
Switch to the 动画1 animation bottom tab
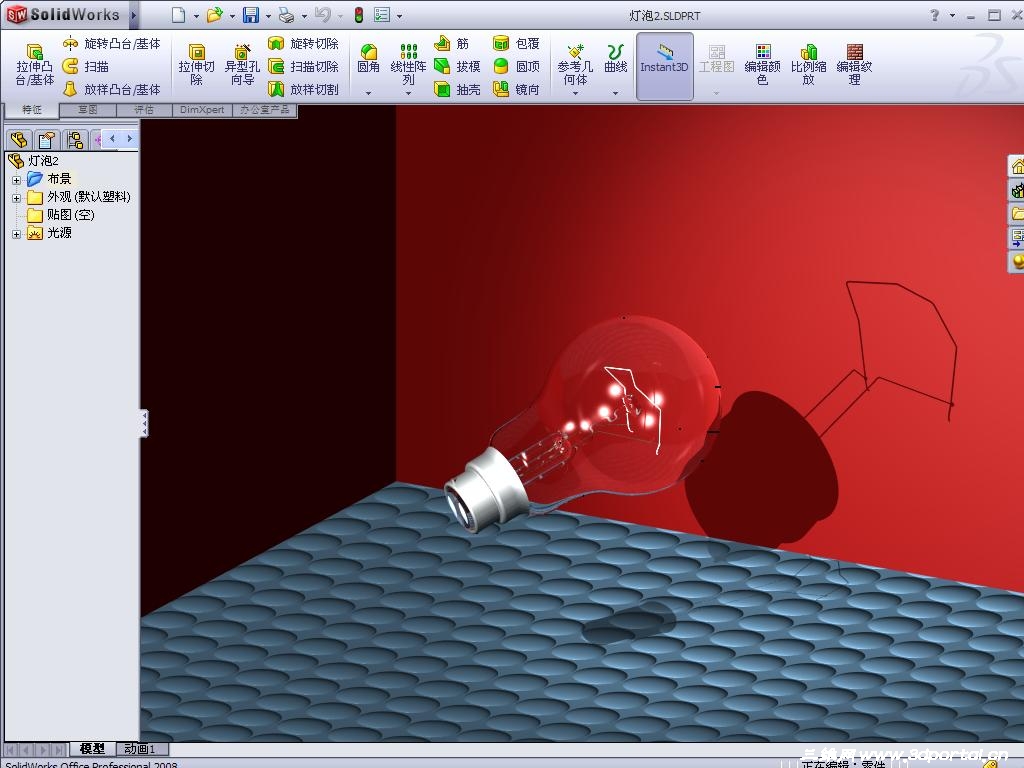point(140,748)
